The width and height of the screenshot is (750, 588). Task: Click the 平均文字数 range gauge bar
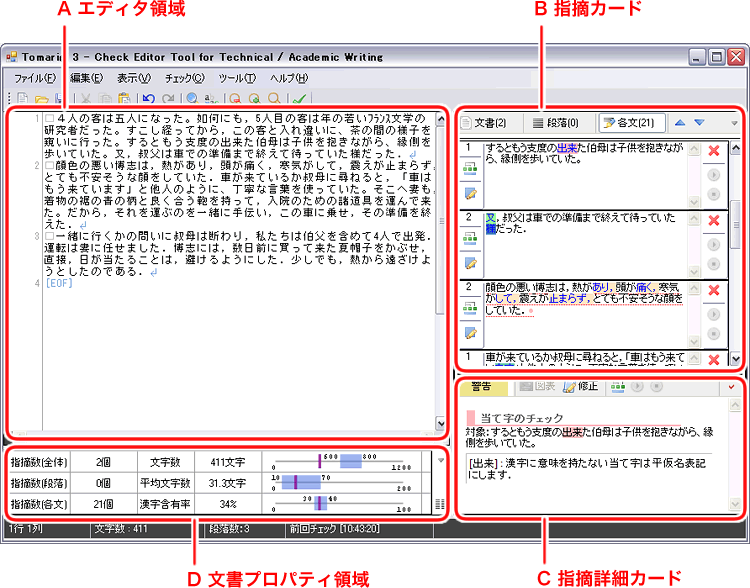tap(342, 483)
